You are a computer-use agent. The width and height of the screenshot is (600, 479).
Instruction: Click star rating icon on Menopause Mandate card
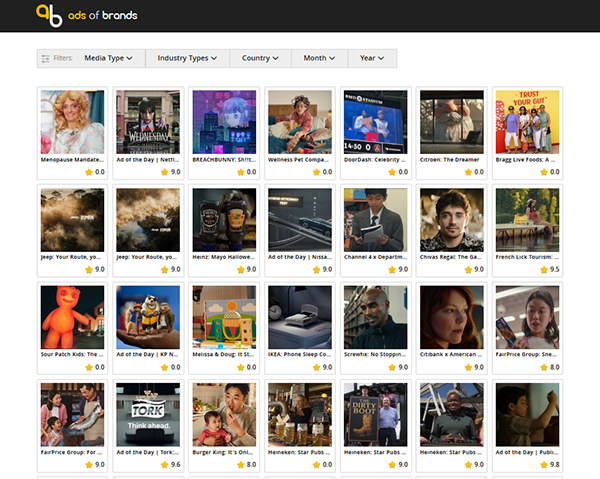coord(88,172)
